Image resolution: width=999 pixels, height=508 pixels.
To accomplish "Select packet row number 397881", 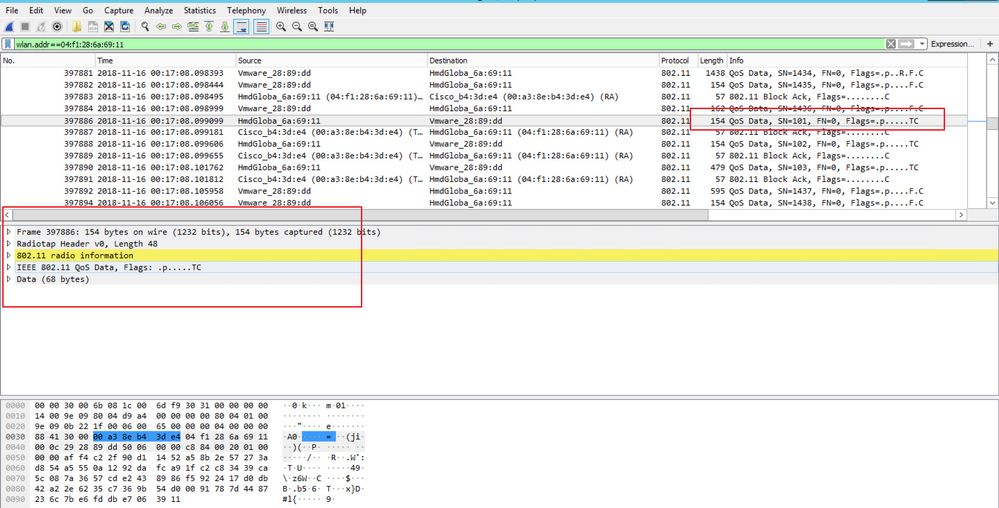I will tap(484, 73).
